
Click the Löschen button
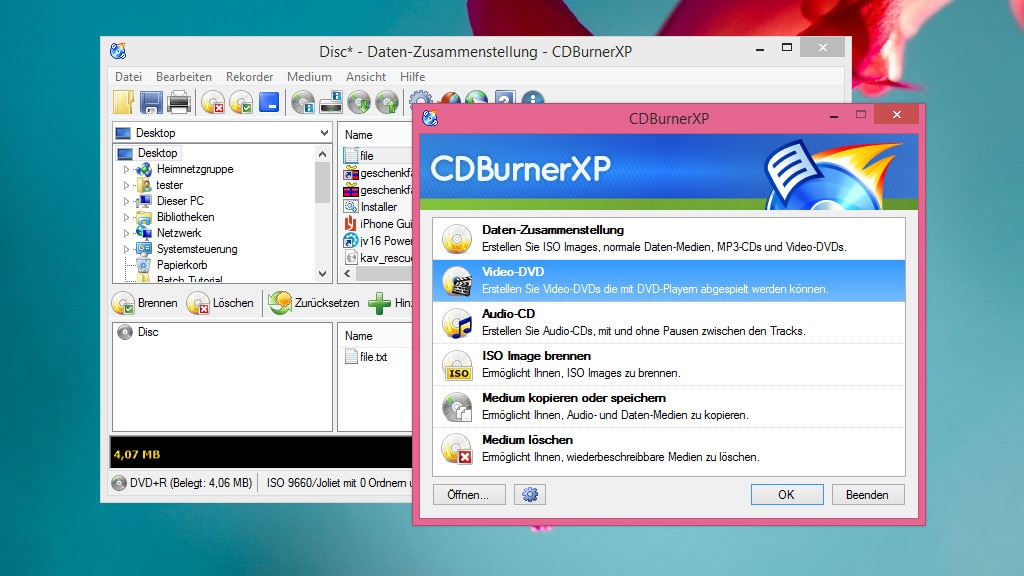pos(221,303)
